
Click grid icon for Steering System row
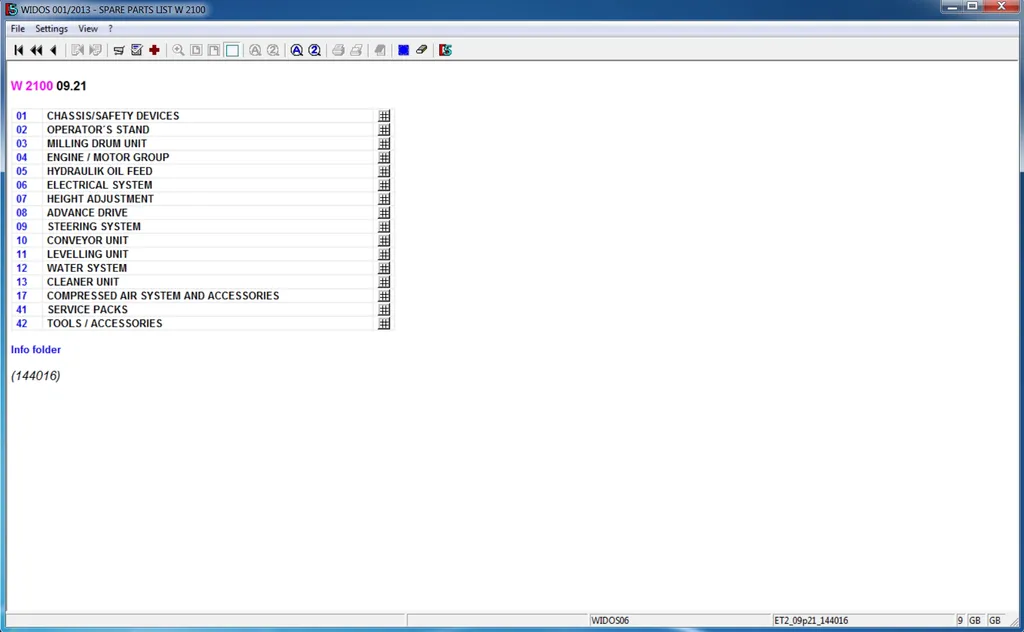[384, 227]
